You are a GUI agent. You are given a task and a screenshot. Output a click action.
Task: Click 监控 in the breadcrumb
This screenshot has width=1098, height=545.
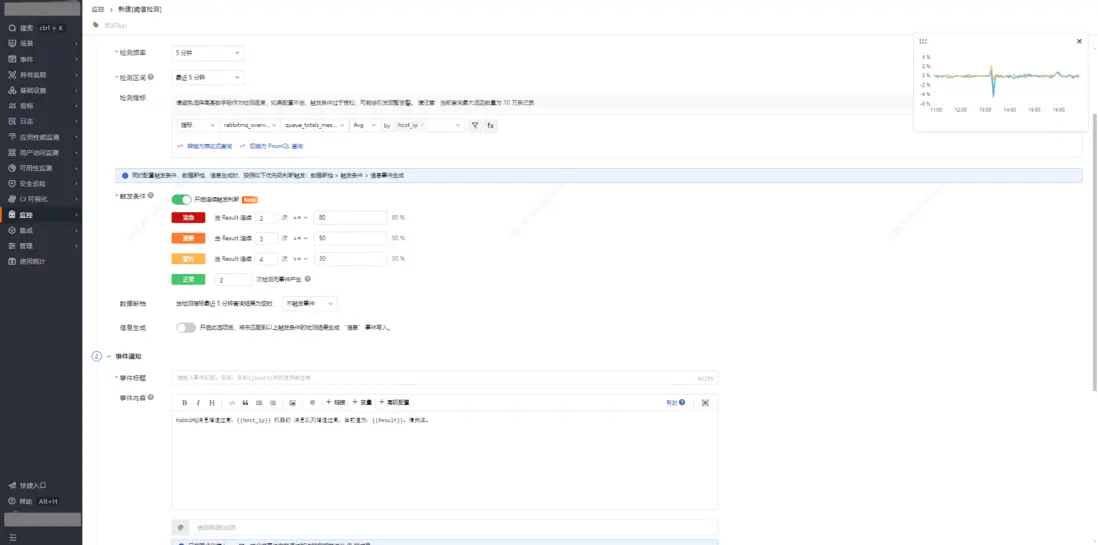(x=97, y=9)
